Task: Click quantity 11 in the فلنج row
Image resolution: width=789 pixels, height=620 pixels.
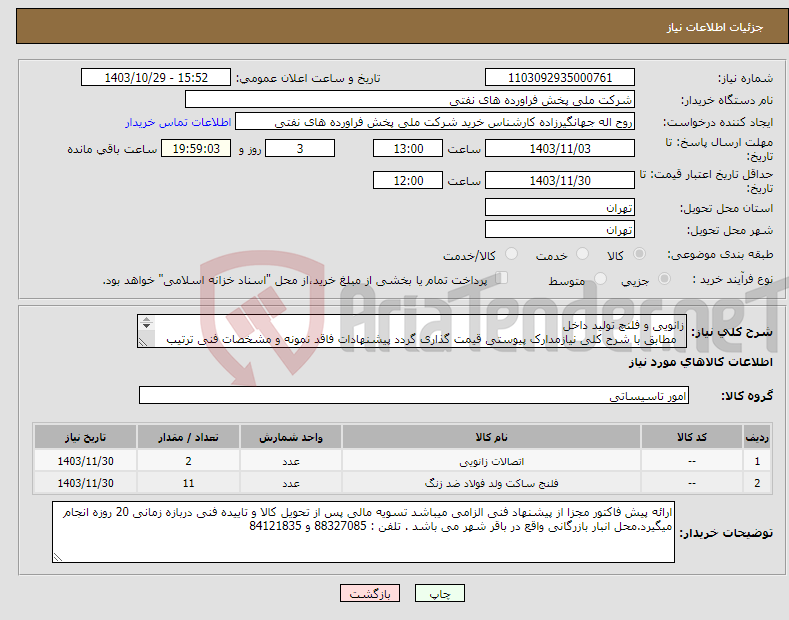Action: pyautogui.click(x=188, y=483)
